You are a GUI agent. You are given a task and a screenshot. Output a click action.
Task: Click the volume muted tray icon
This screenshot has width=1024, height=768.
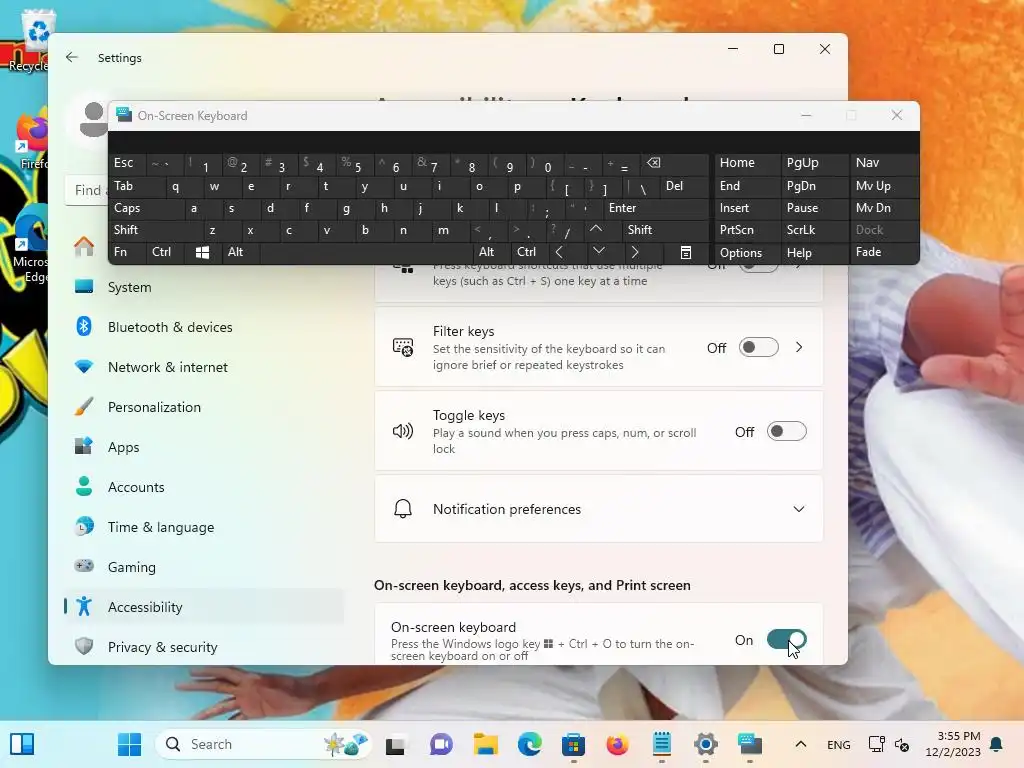(x=902, y=744)
